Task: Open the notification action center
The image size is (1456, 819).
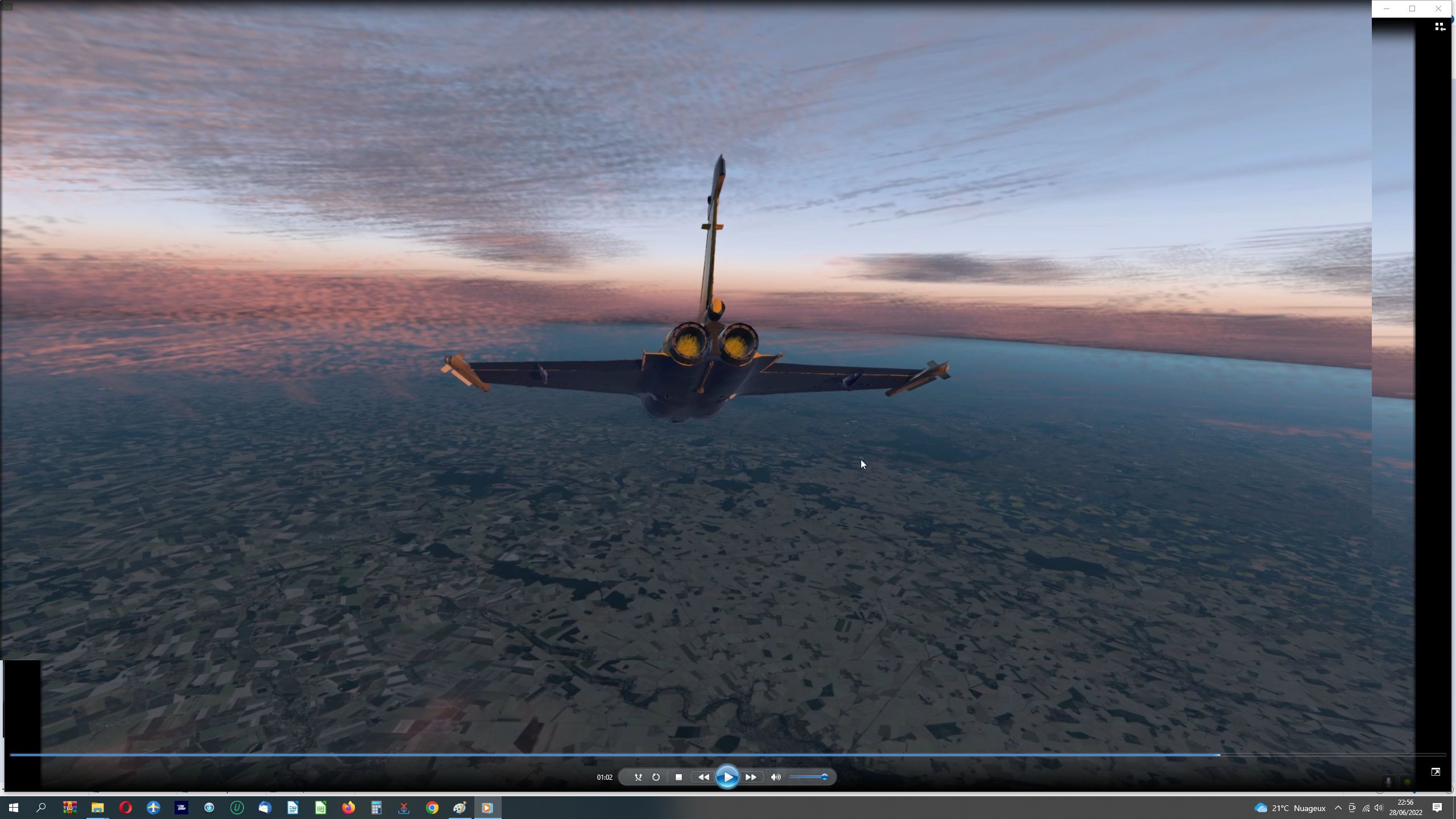Action: click(1437, 808)
